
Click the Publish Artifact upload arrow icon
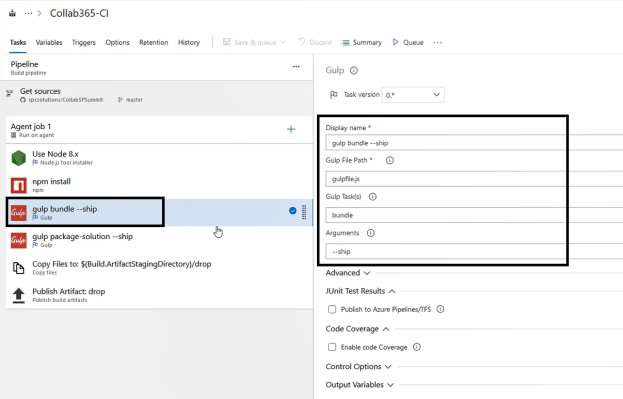(x=19, y=295)
